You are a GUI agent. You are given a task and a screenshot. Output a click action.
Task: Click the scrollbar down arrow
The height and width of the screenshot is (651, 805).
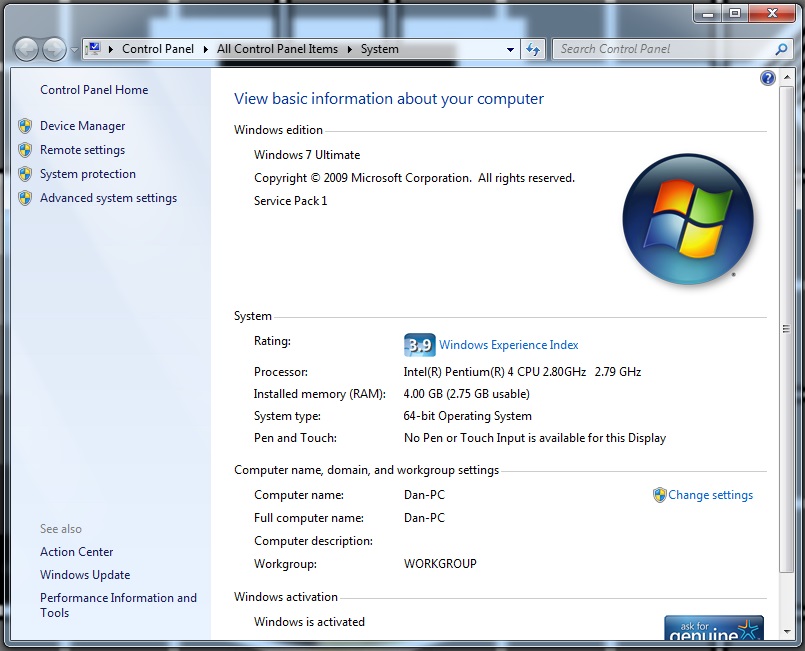point(786,632)
